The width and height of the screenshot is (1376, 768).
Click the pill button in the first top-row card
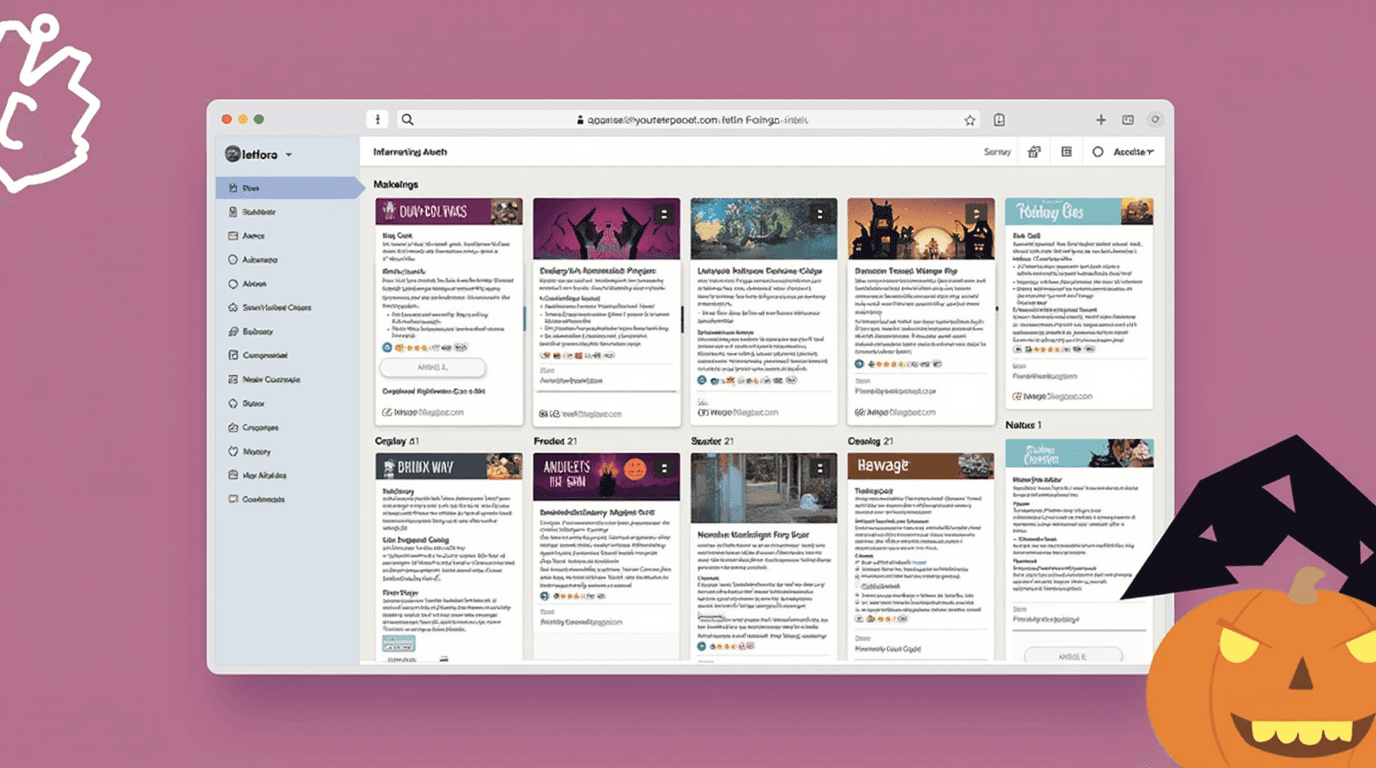click(432, 368)
